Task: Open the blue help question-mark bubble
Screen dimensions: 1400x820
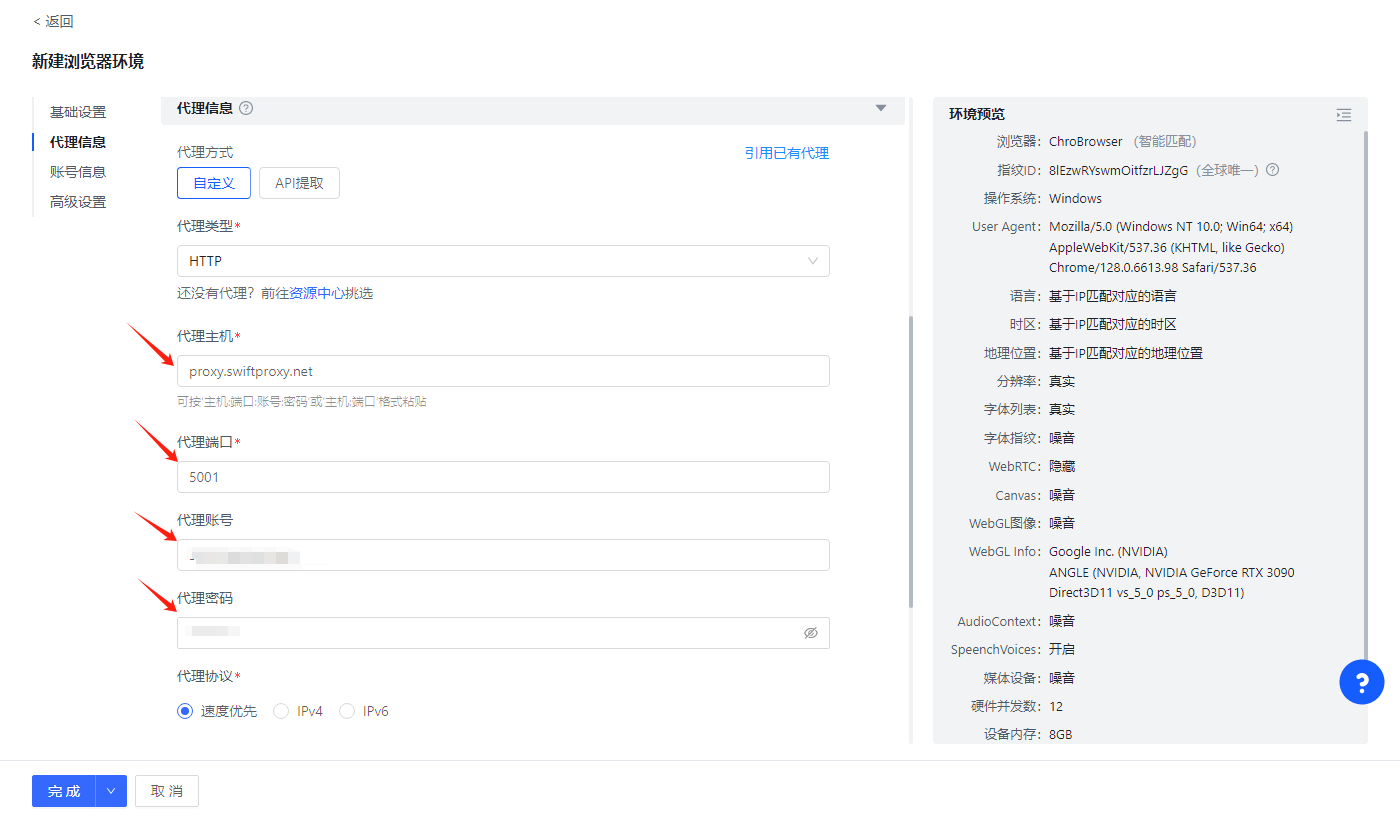Action: [x=1361, y=682]
